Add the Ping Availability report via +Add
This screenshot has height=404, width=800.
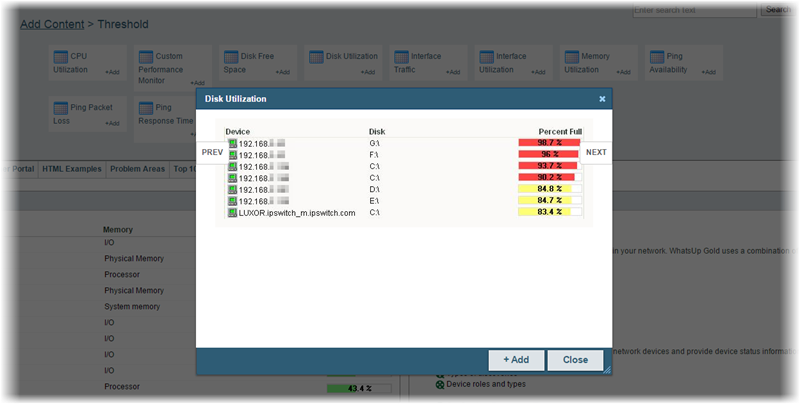point(709,72)
